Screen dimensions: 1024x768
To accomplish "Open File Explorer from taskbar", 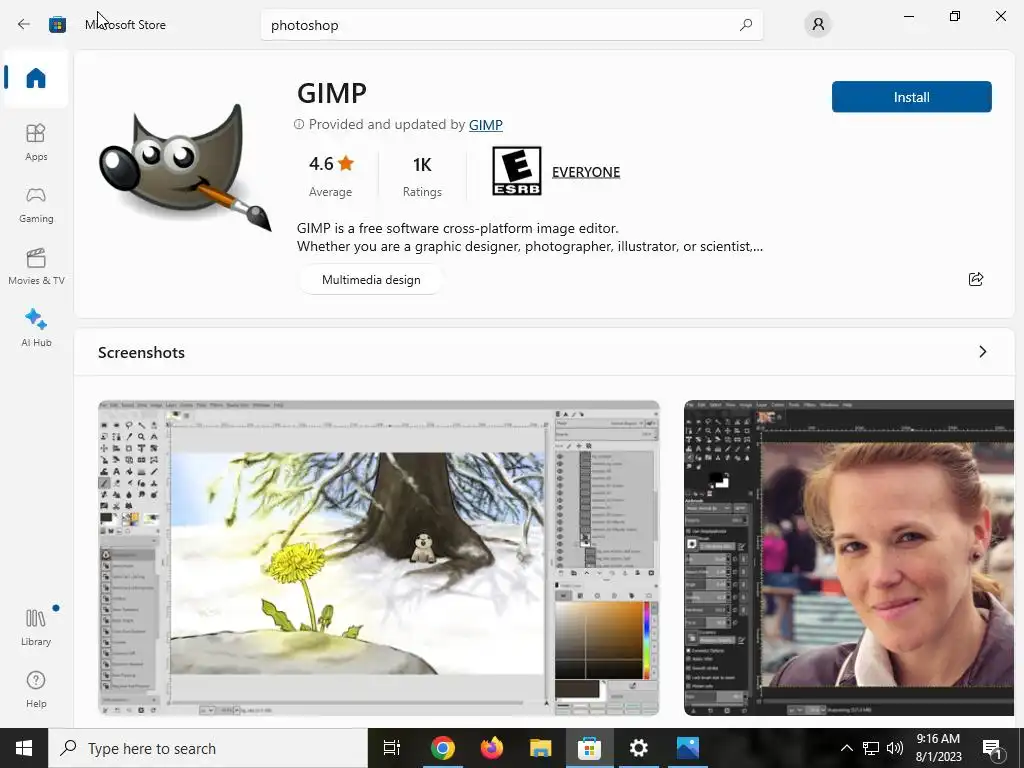I will click(540, 748).
